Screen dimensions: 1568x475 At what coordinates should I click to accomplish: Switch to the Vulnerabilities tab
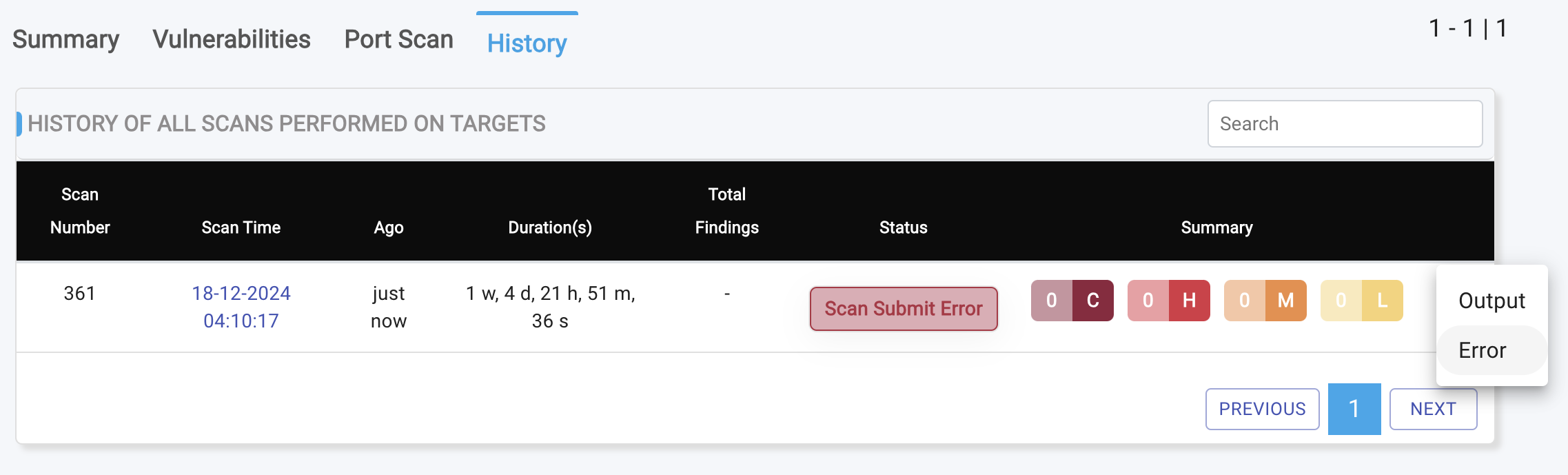coord(232,39)
